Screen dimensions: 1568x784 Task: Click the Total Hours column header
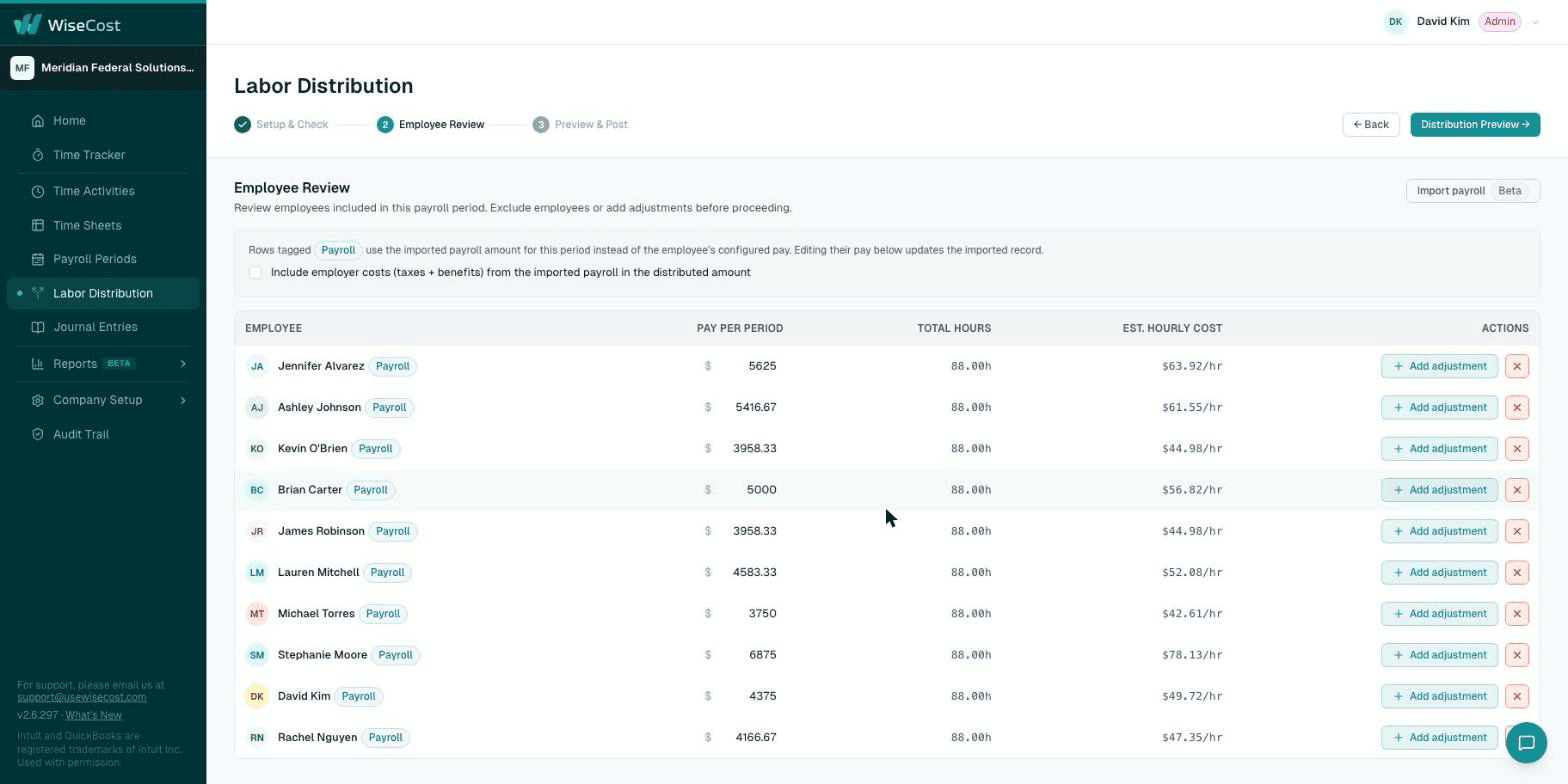(954, 328)
